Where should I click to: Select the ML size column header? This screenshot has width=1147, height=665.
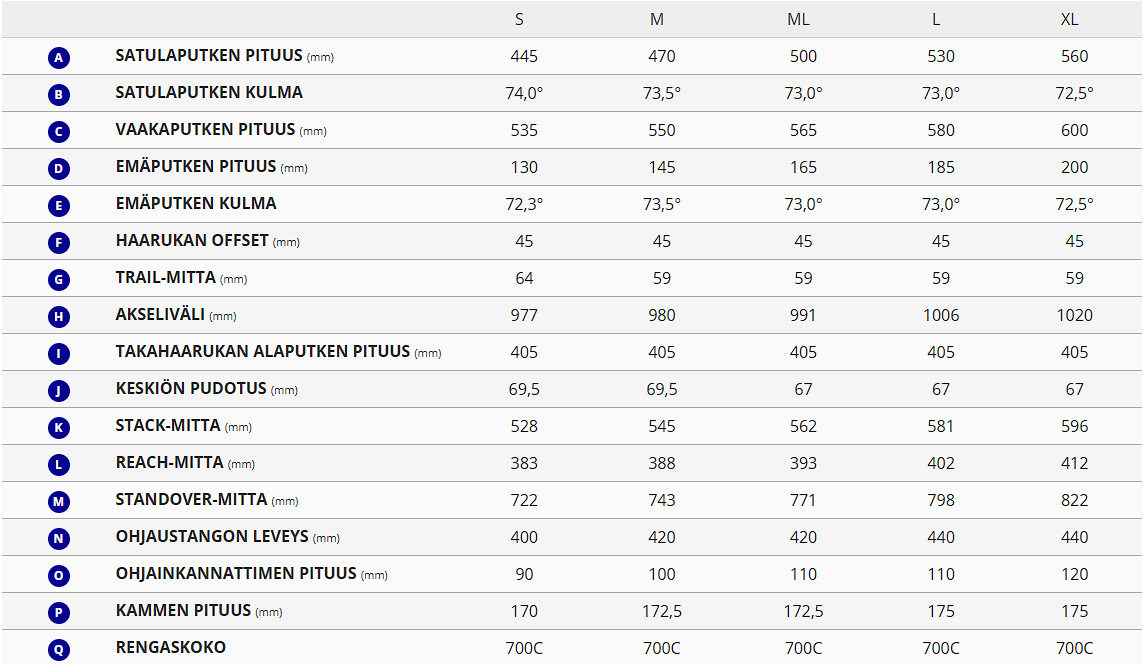point(798,20)
